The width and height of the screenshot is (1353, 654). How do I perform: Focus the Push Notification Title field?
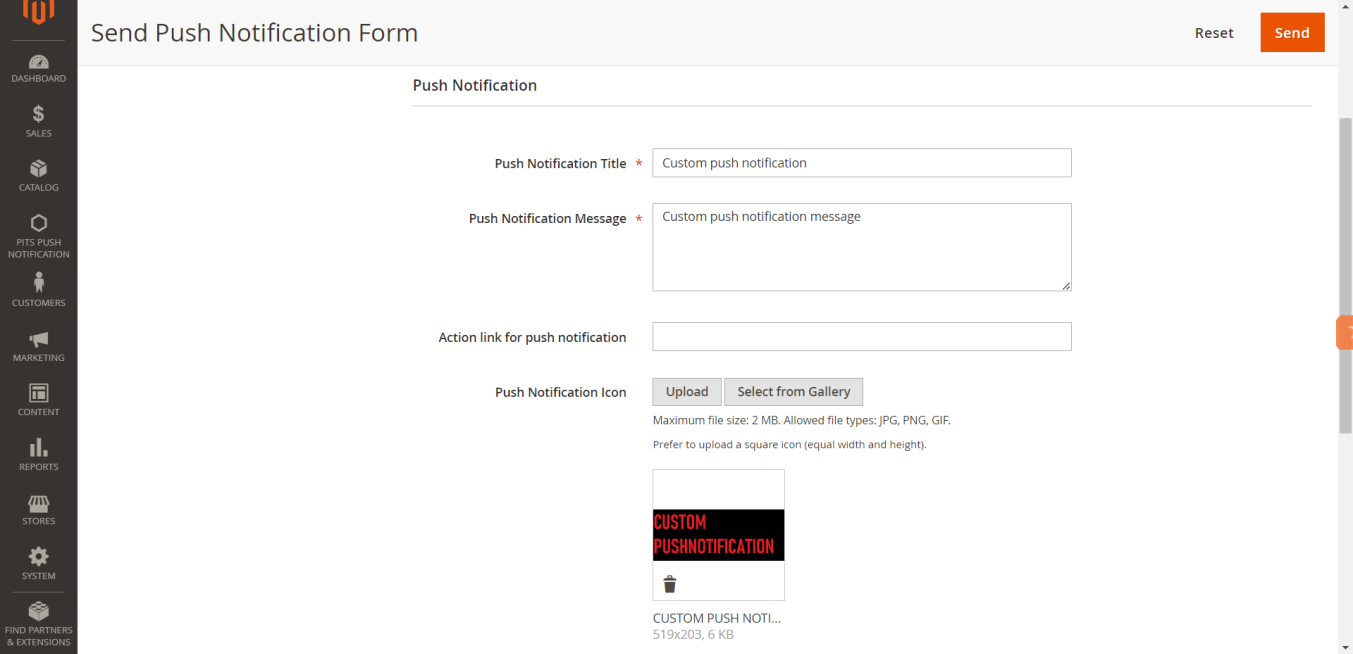861,163
